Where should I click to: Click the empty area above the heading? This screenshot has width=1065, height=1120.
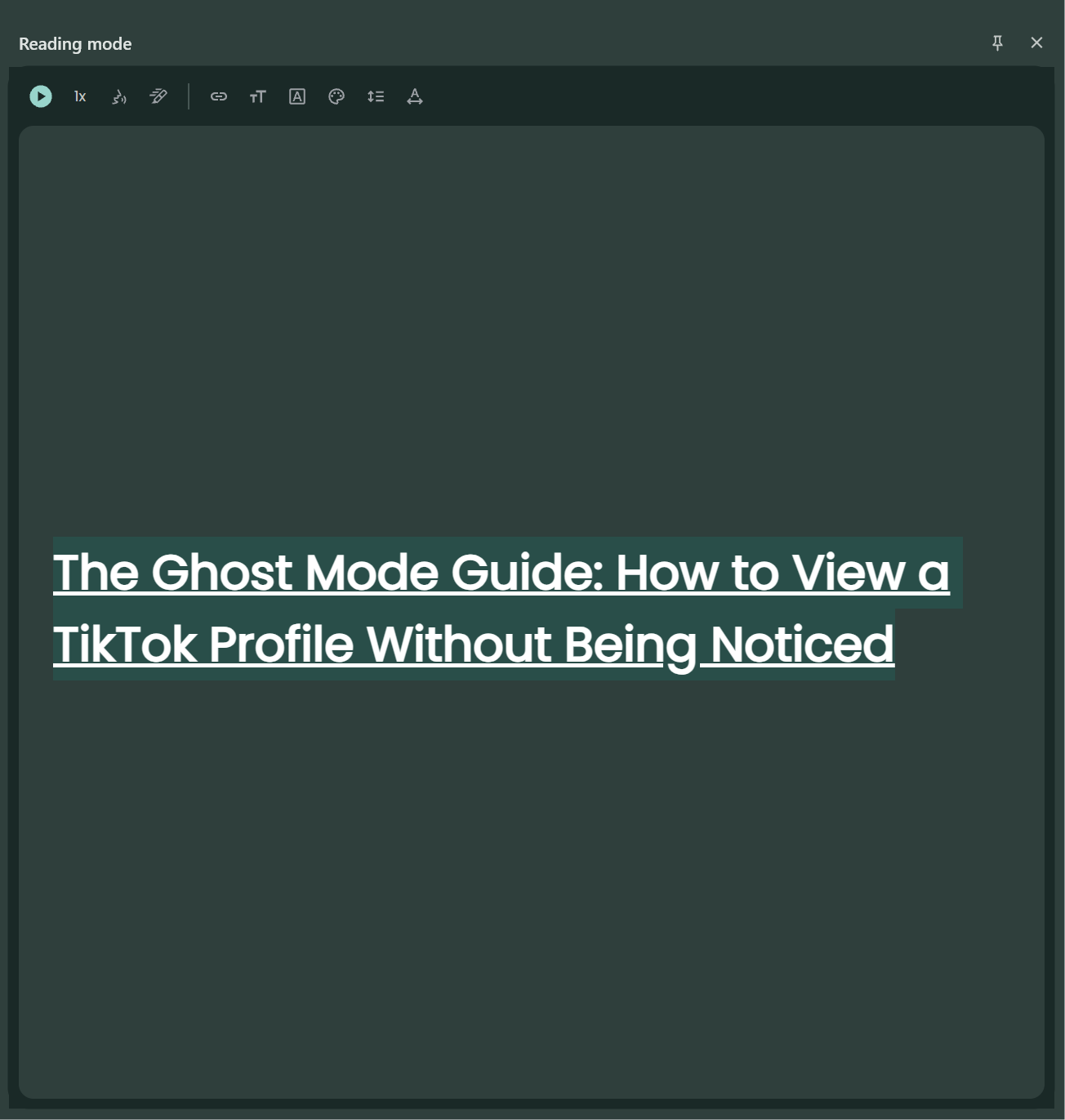(531, 327)
